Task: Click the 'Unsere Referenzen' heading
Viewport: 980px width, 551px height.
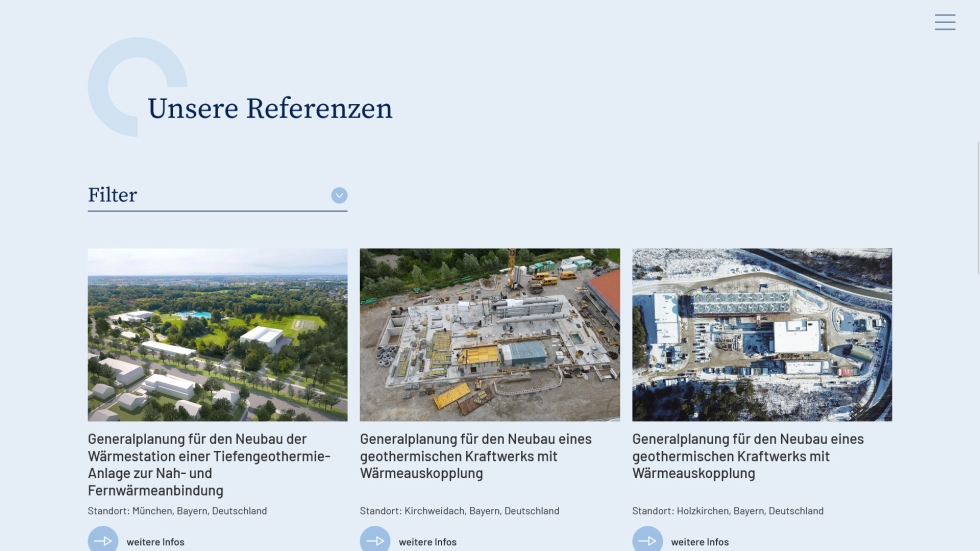Action: (270, 108)
